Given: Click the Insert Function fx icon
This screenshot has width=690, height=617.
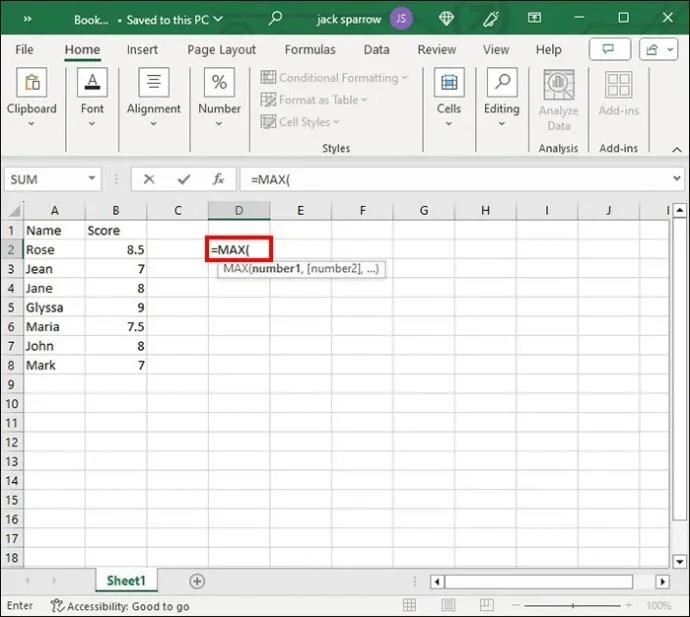Looking at the screenshot, I should coord(217,180).
